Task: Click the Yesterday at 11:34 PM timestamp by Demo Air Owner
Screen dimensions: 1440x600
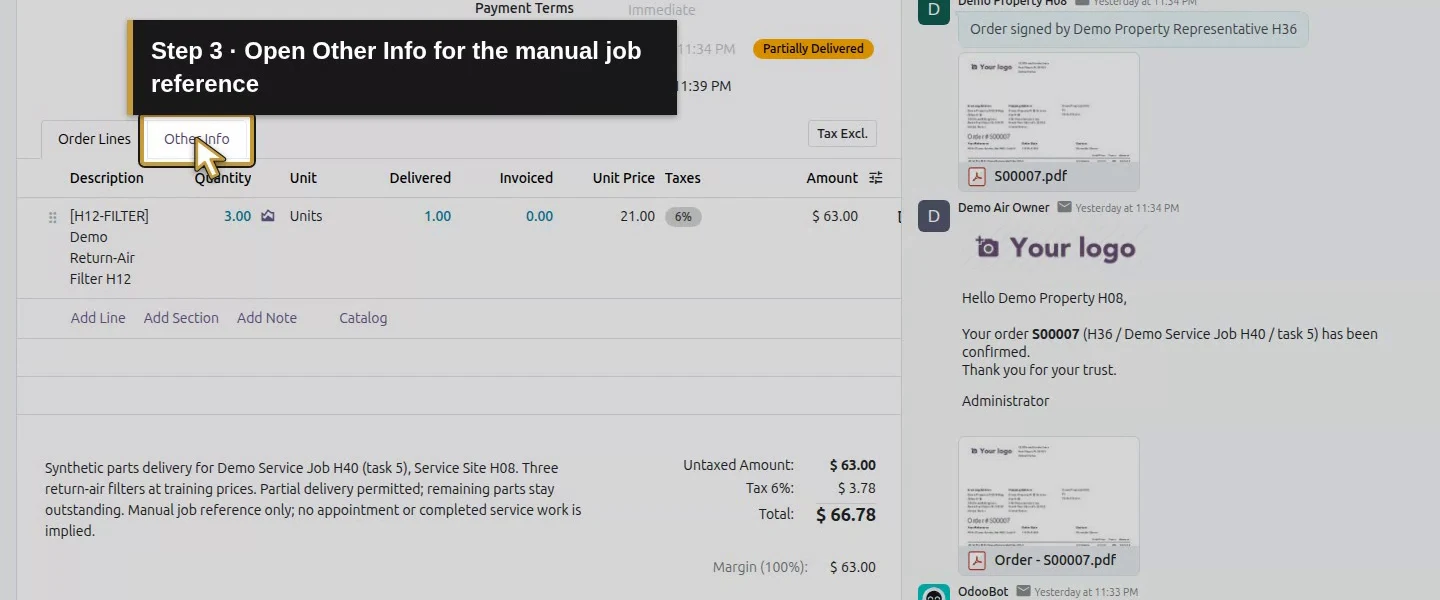Action: [x=1127, y=208]
